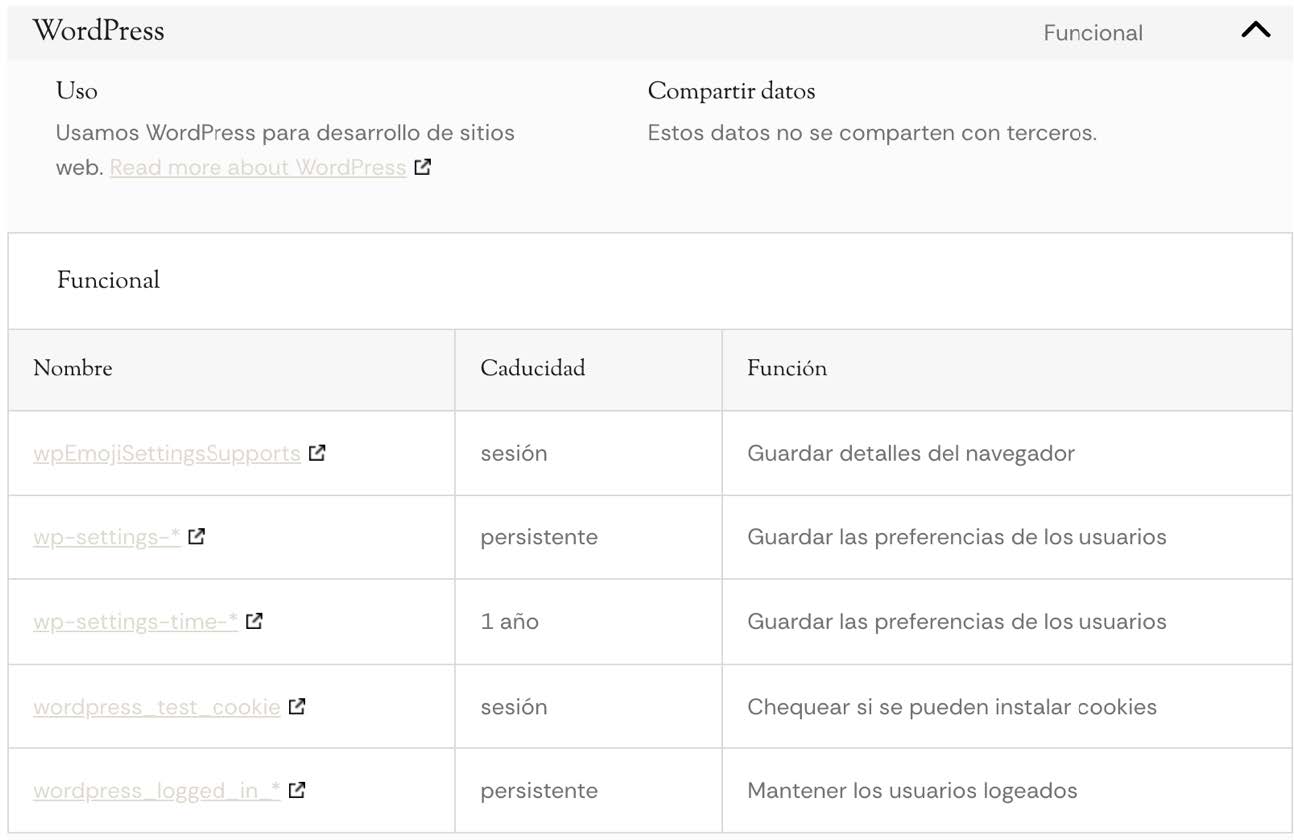Click external icon next to wp-settings-time-*
Image resolution: width=1294 pixels, height=840 pixels.
pos(254,621)
